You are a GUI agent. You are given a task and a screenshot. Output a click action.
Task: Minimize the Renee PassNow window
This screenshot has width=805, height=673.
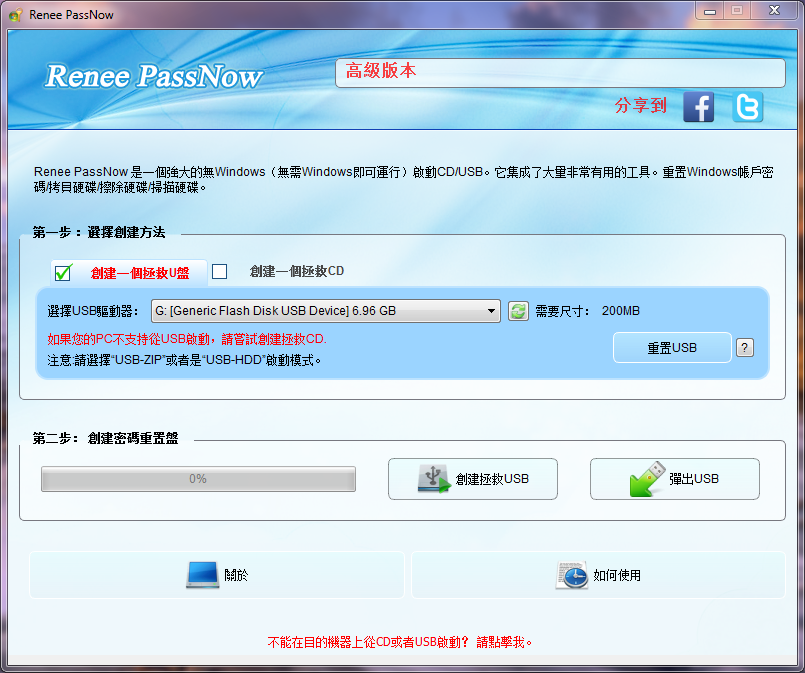710,11
